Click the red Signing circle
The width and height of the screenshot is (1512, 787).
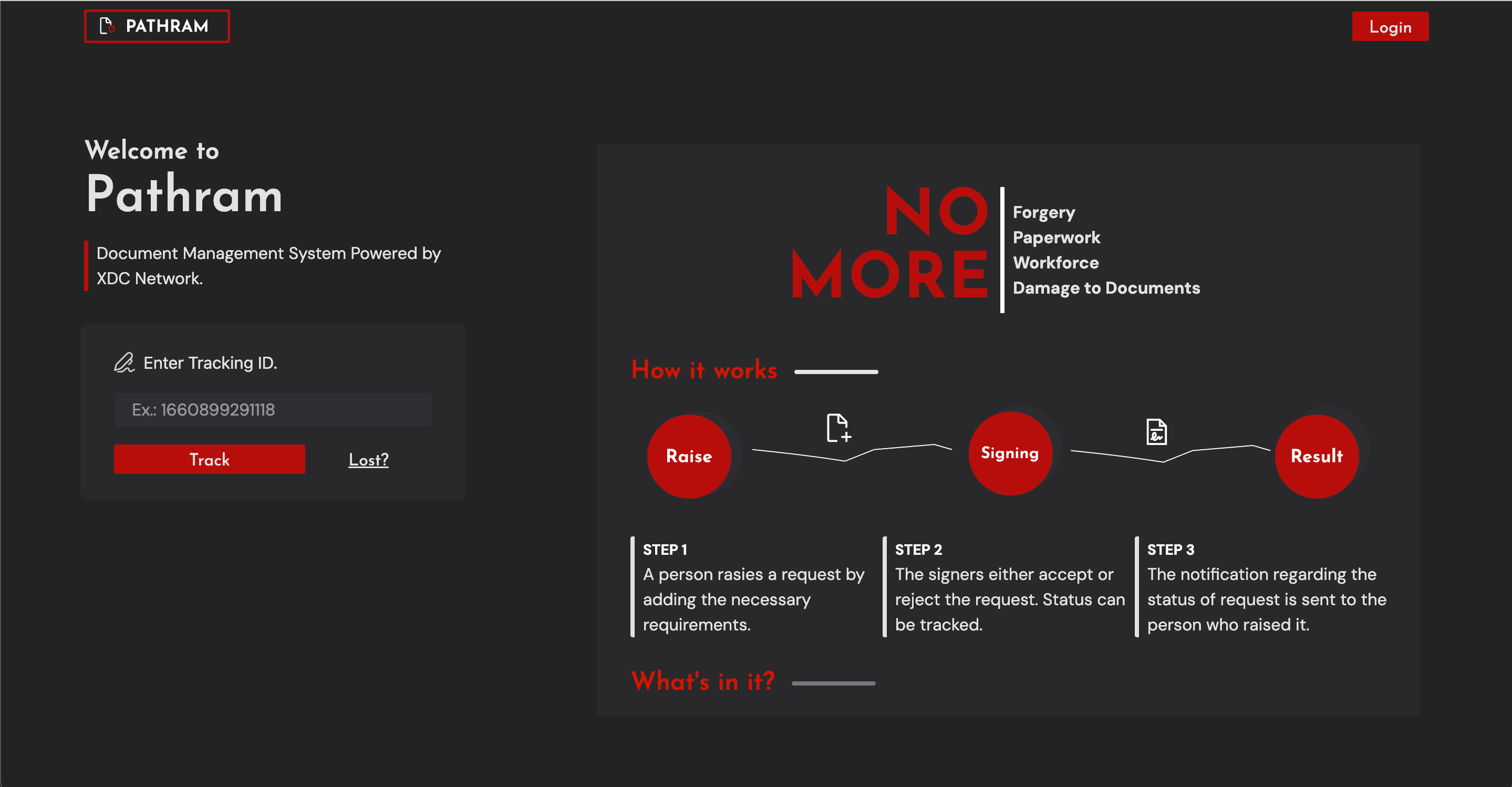(x=1010, y=453)
